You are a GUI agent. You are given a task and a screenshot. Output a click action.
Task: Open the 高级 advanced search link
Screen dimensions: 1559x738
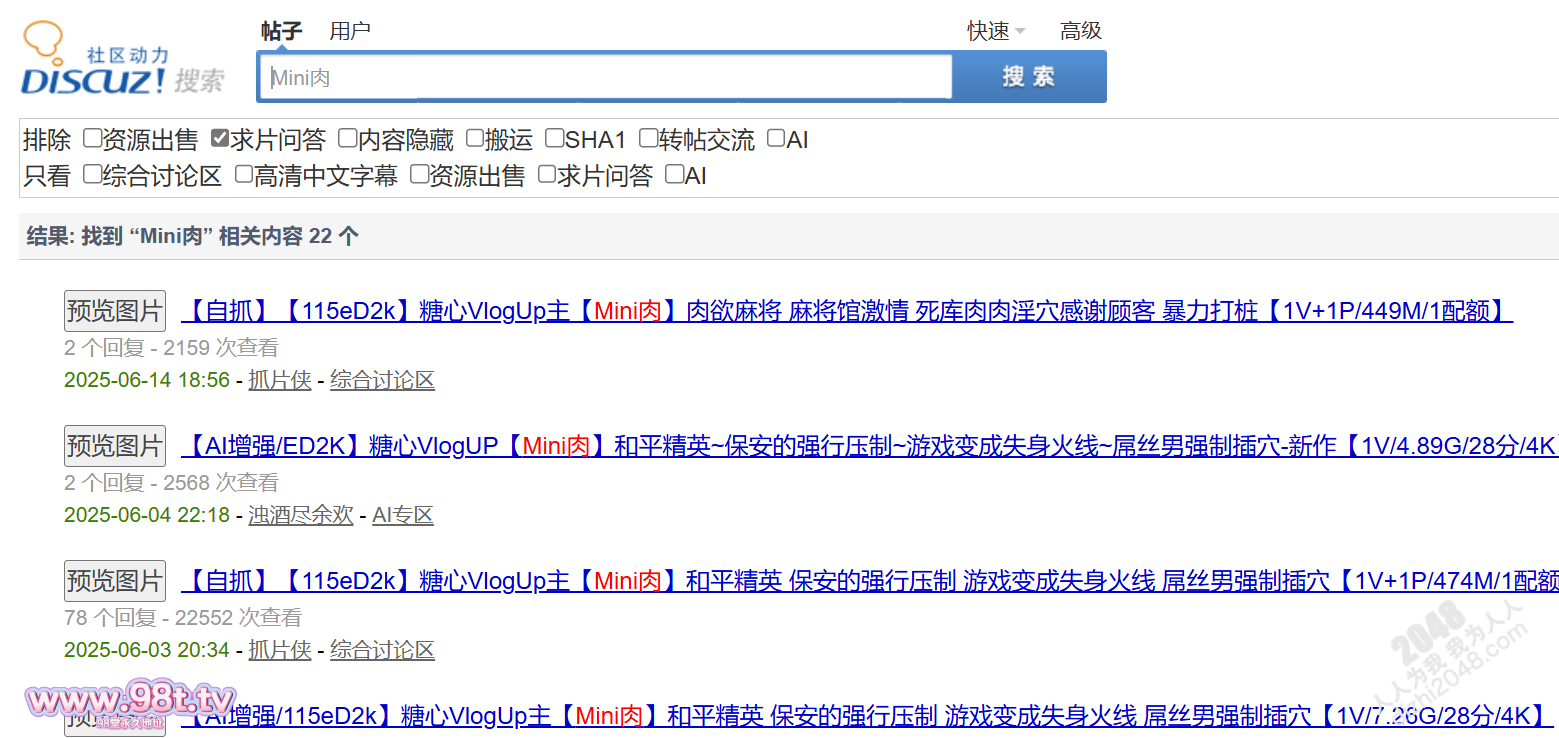point(1080,31)
